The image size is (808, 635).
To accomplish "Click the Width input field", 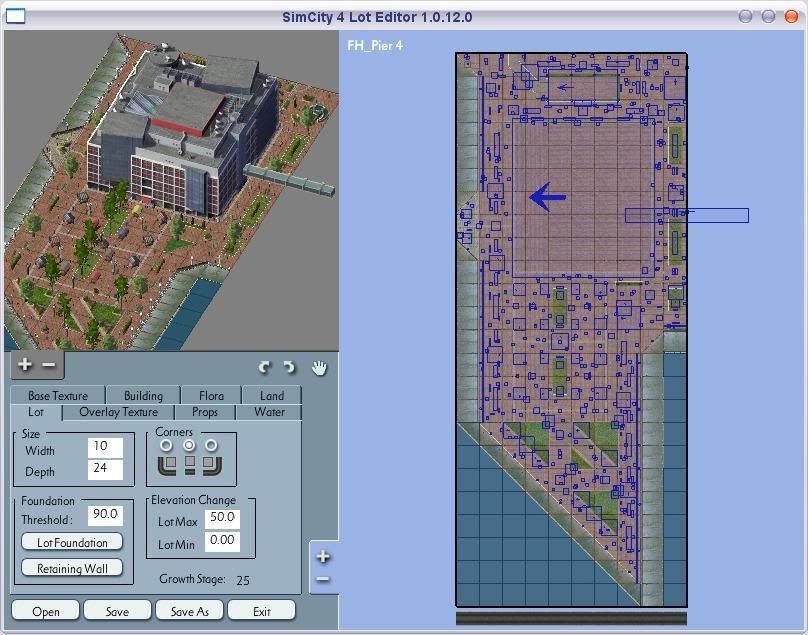I will (105, 447).
